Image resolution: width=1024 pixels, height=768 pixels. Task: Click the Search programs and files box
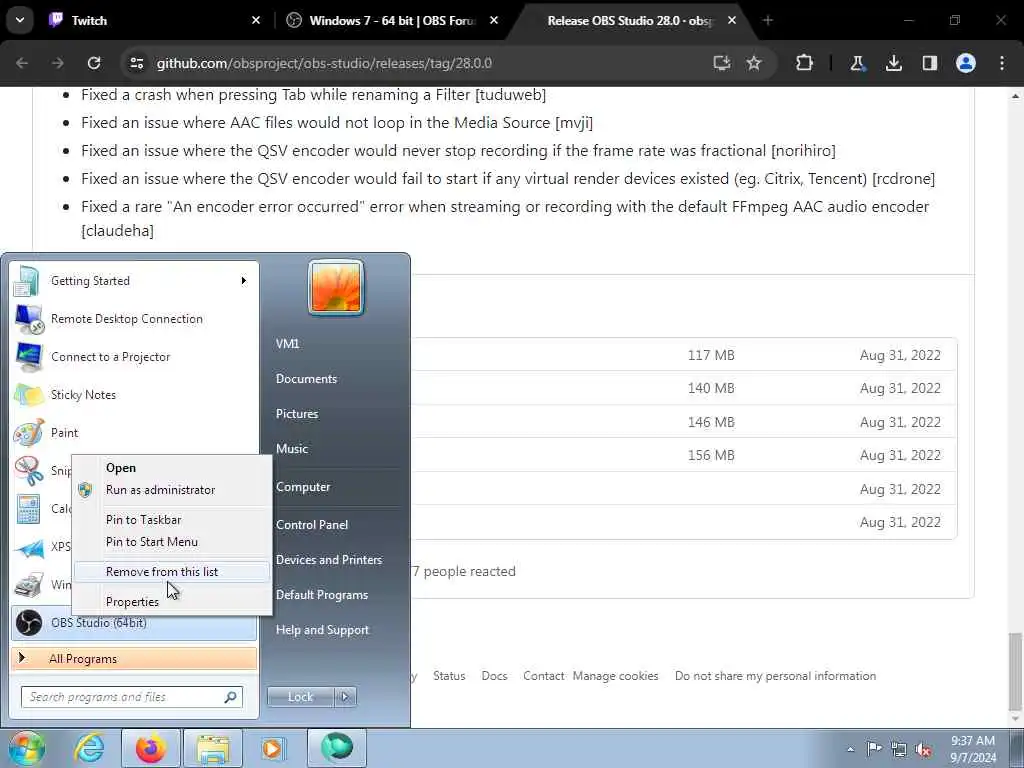click(x=132, y=697)
